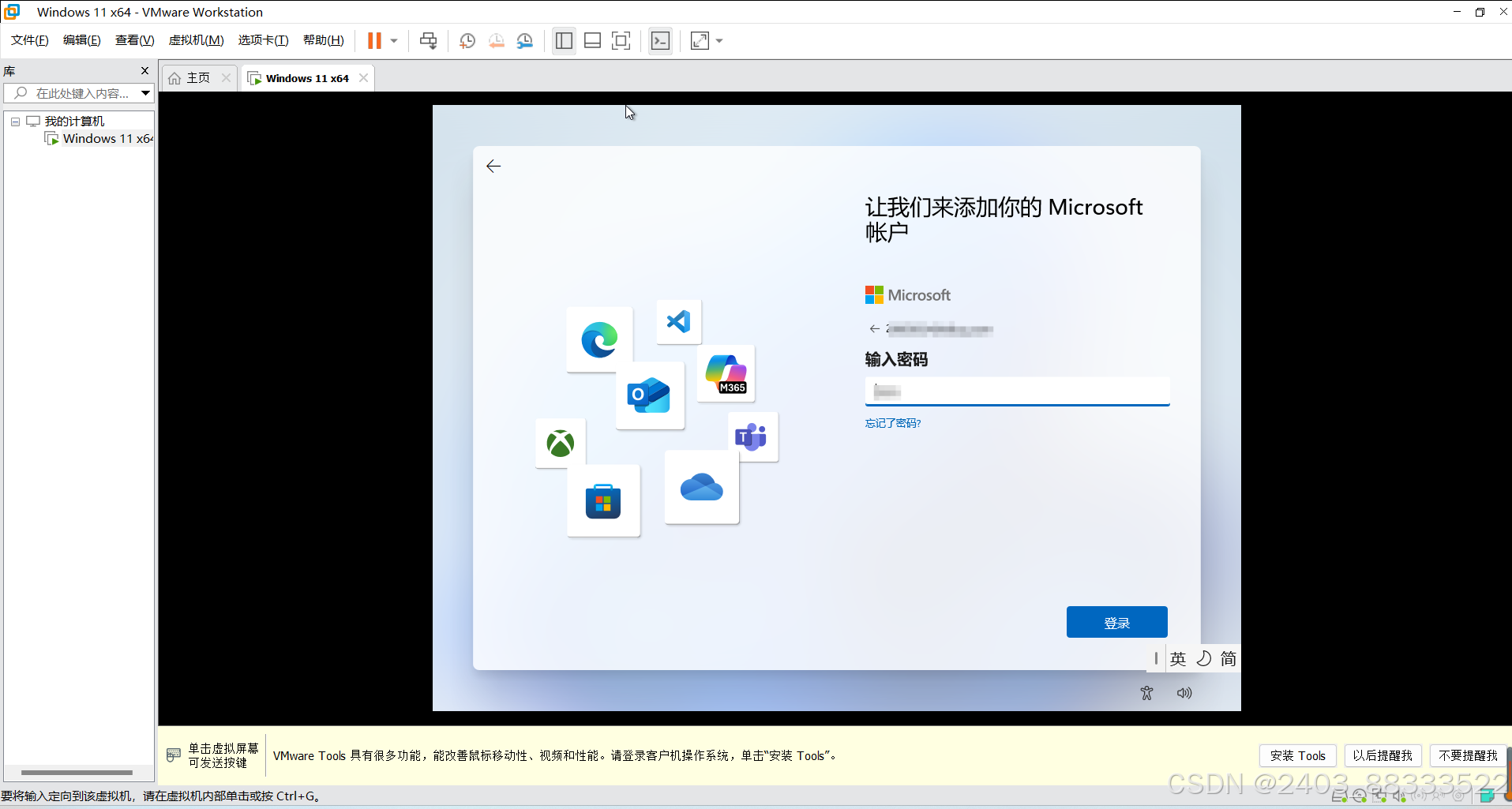1512x809 pixels.
Task: Enter full screen mode icon
Action: [621, 41]
